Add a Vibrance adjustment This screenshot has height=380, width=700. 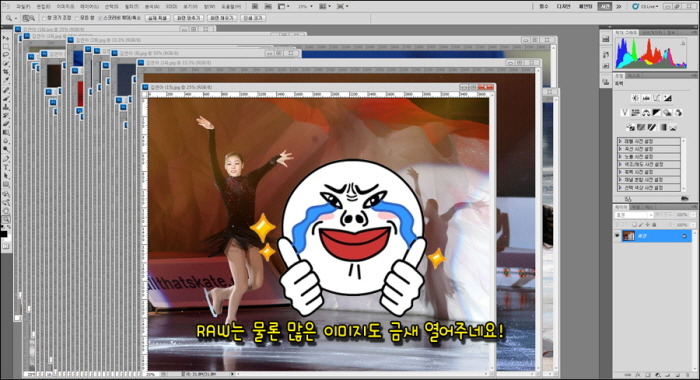pos(625,113)
